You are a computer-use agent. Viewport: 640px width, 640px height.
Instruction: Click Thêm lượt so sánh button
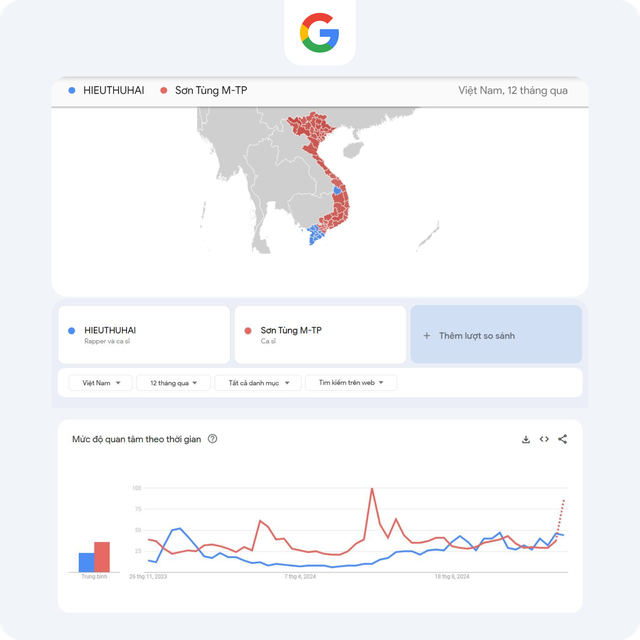[x=496, y=334]
